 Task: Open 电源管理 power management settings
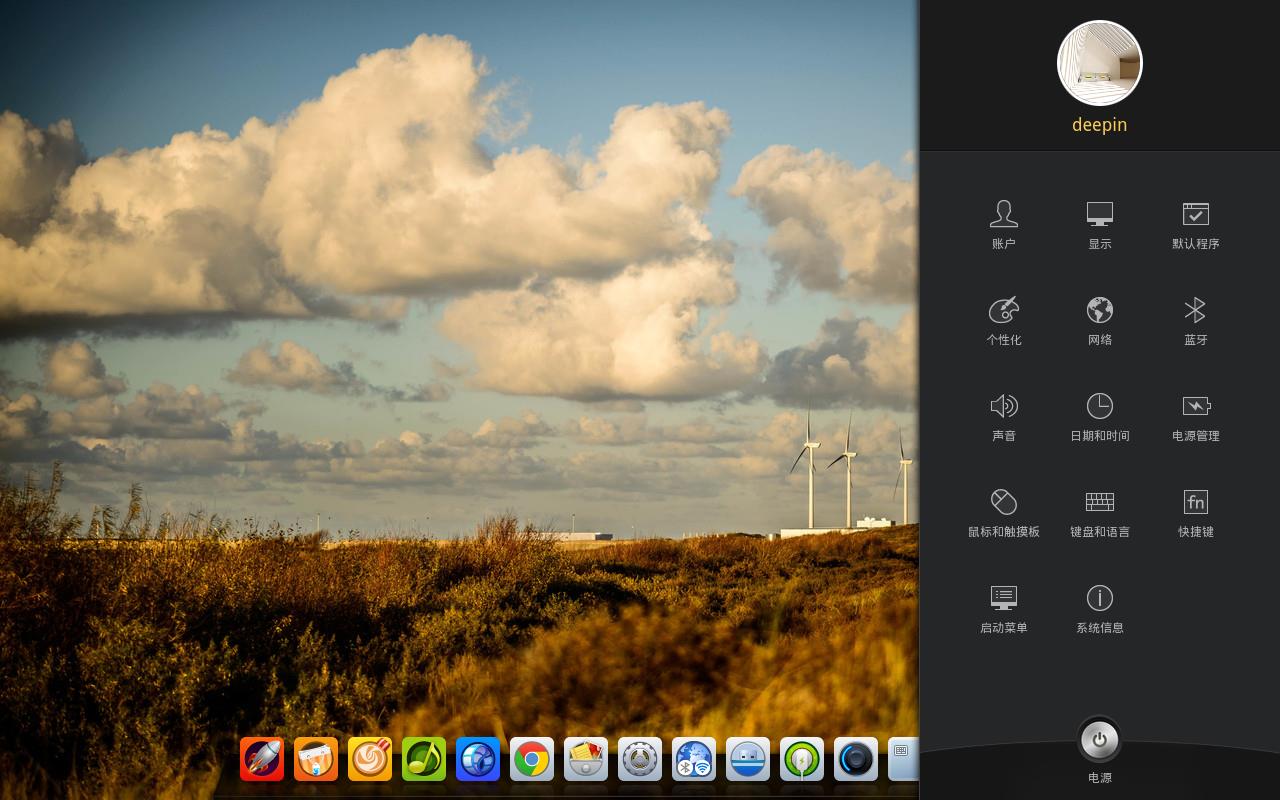[x=1195, y=416]
